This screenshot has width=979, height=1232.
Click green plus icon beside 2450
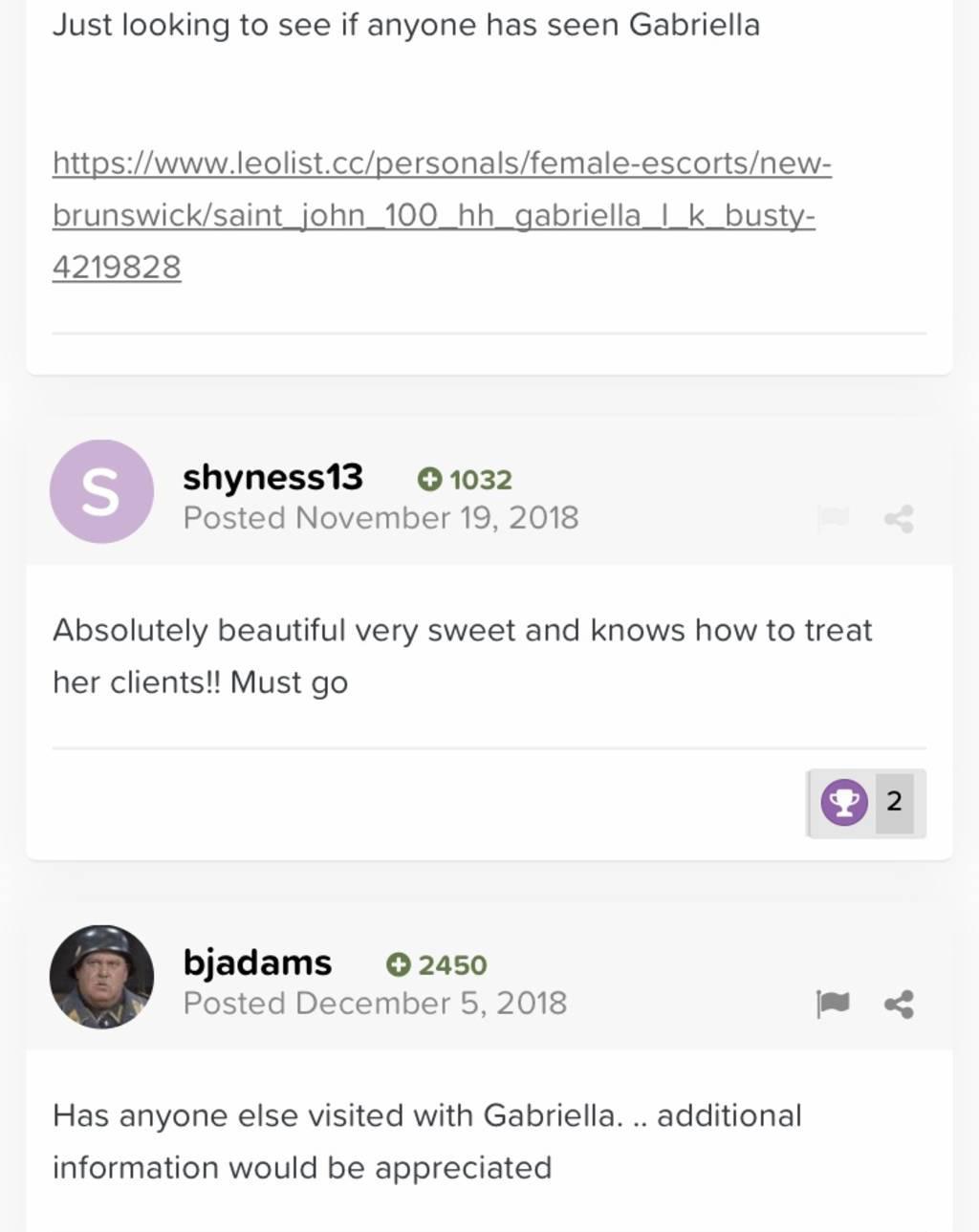398,965
